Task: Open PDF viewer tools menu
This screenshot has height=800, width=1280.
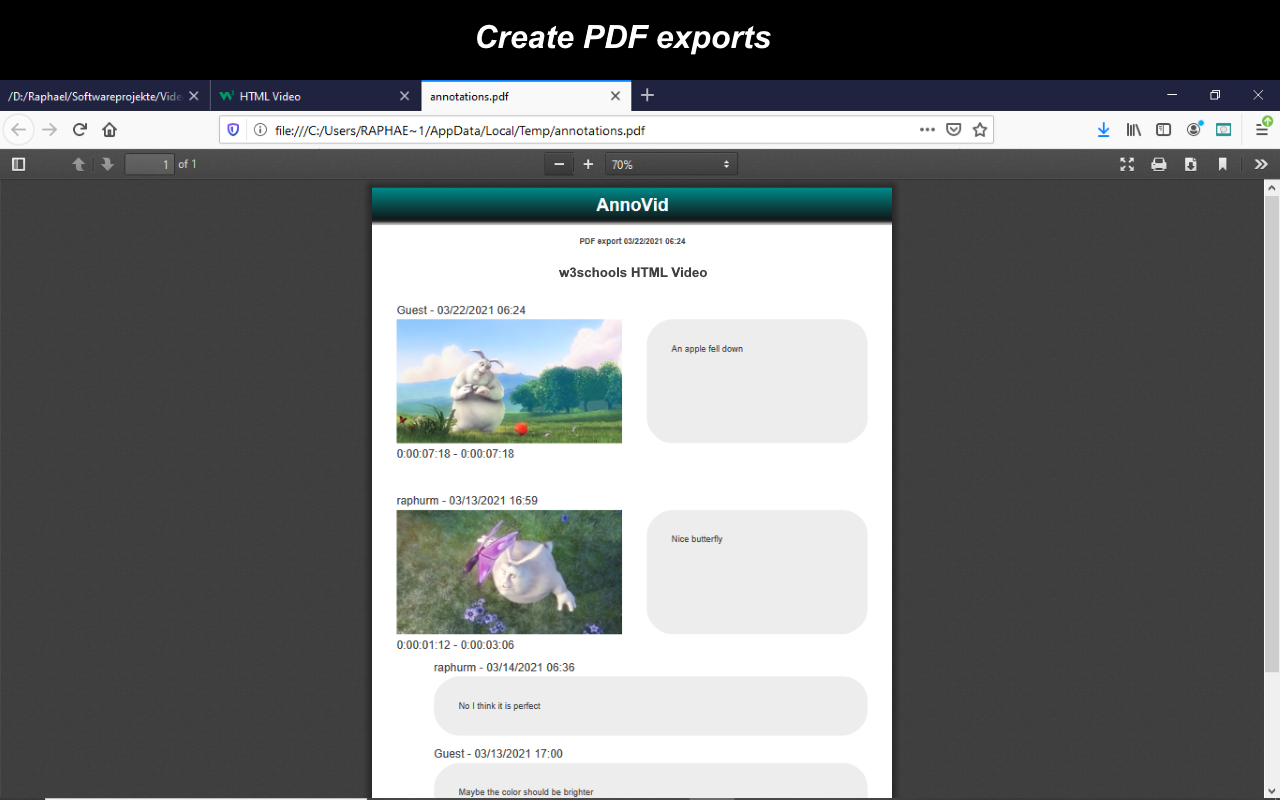Action: click(1261, 164)
